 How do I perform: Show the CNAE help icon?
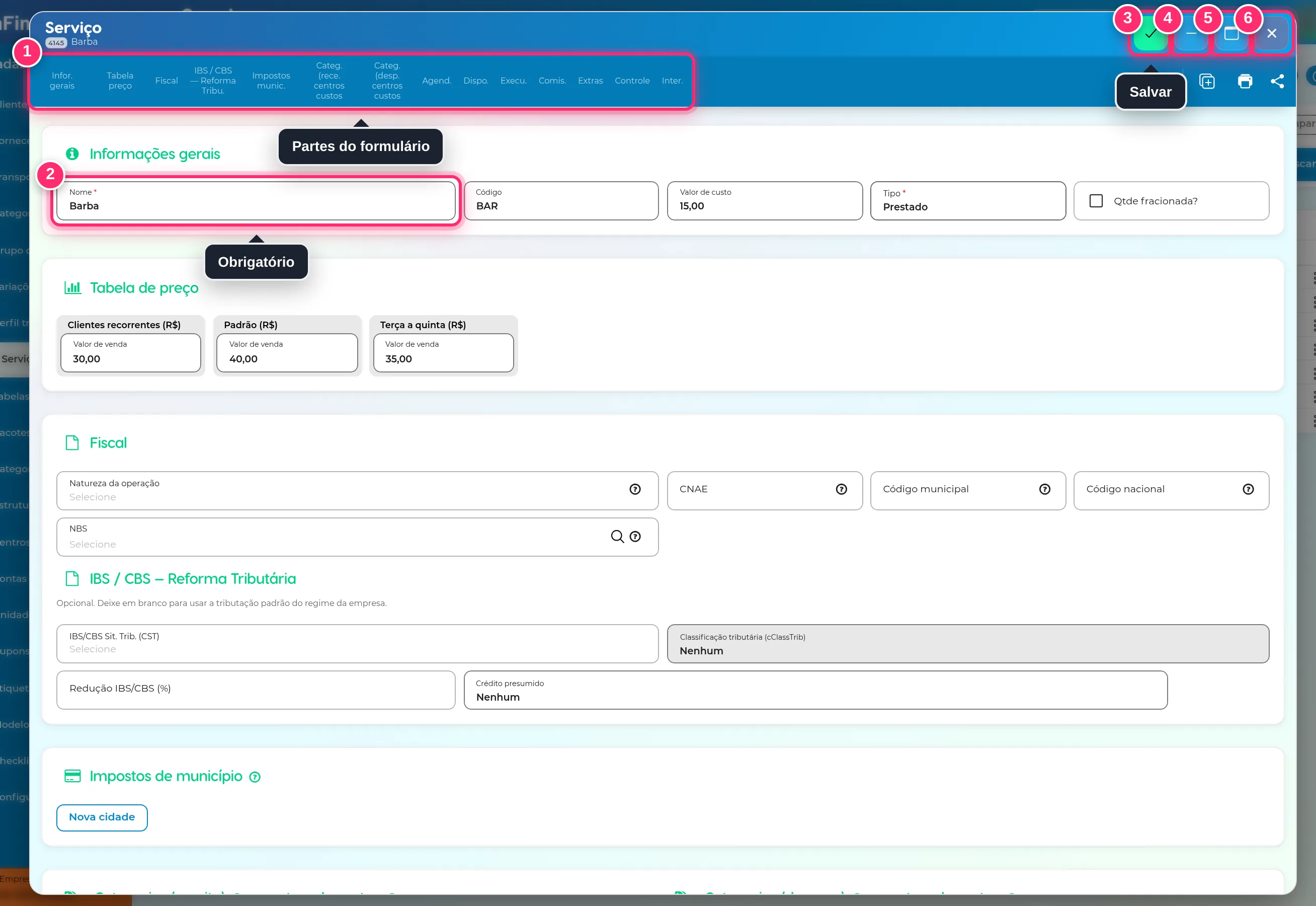(841, 489)
